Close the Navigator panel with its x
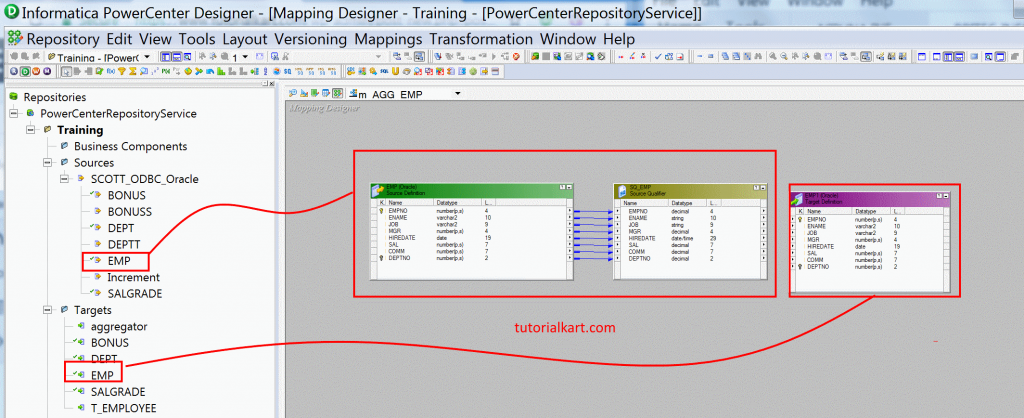This screenshot has width=1024, height=418. coord(272,84)
